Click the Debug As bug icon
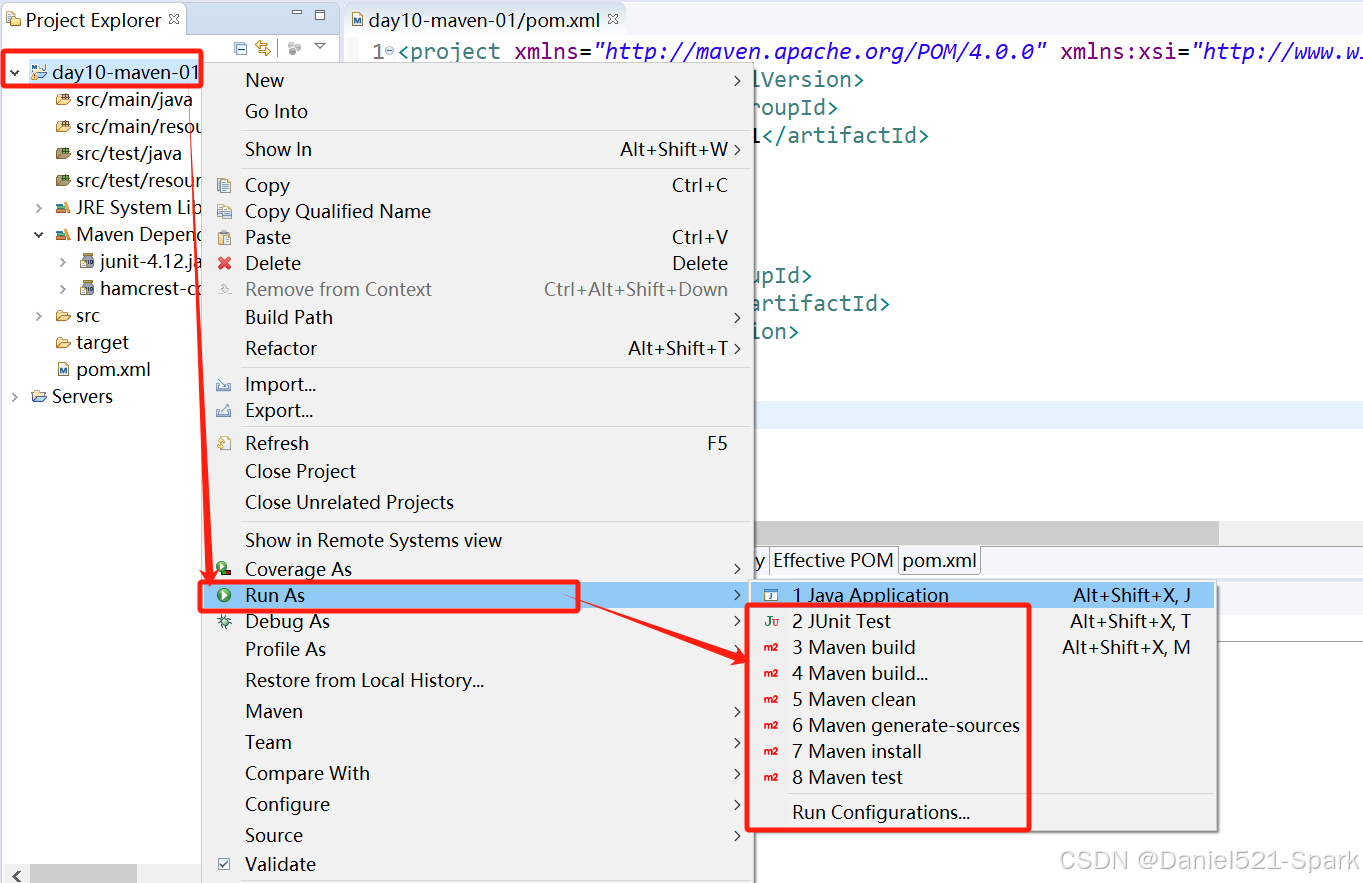 coord(225,621)
